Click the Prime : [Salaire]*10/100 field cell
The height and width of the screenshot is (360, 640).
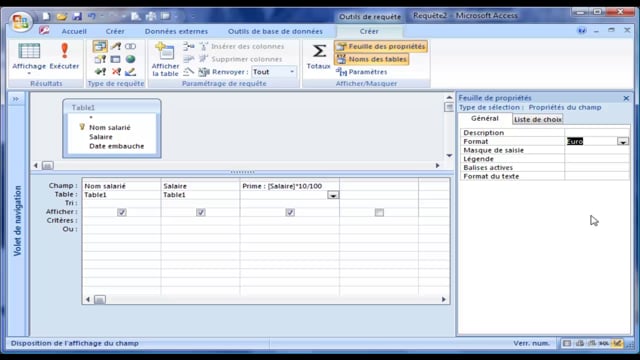289,186
